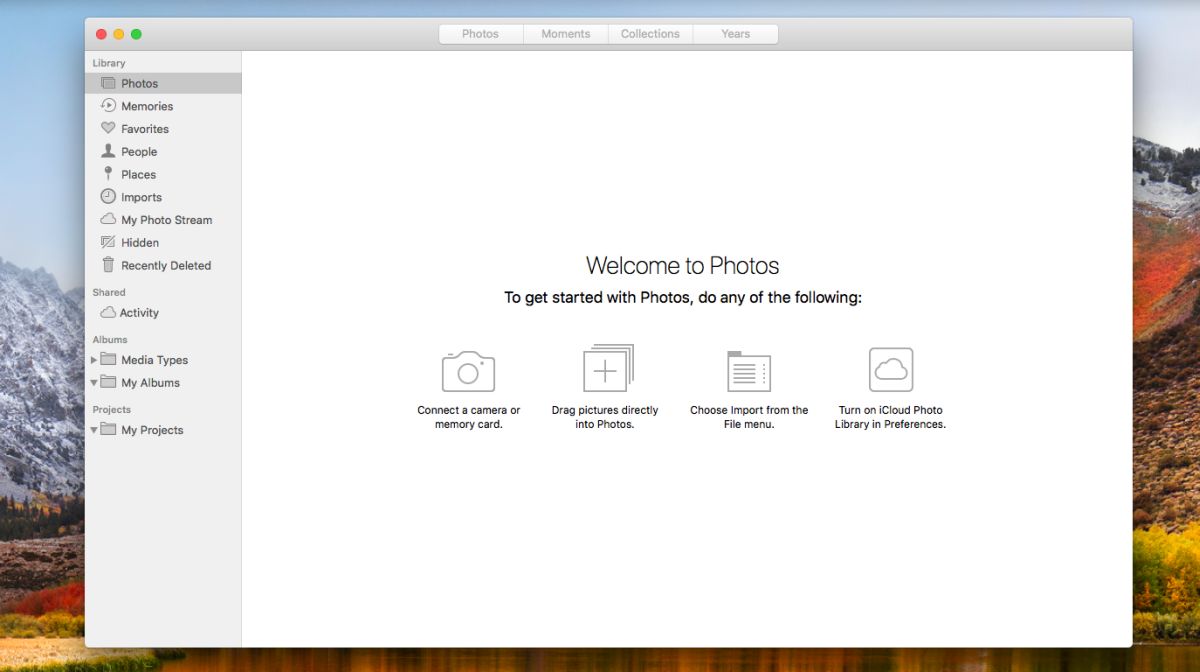This screenshot has height=672, width=1200.
Task: Collapse the My Projects disclosure triangle
Action: click(94, 430)
